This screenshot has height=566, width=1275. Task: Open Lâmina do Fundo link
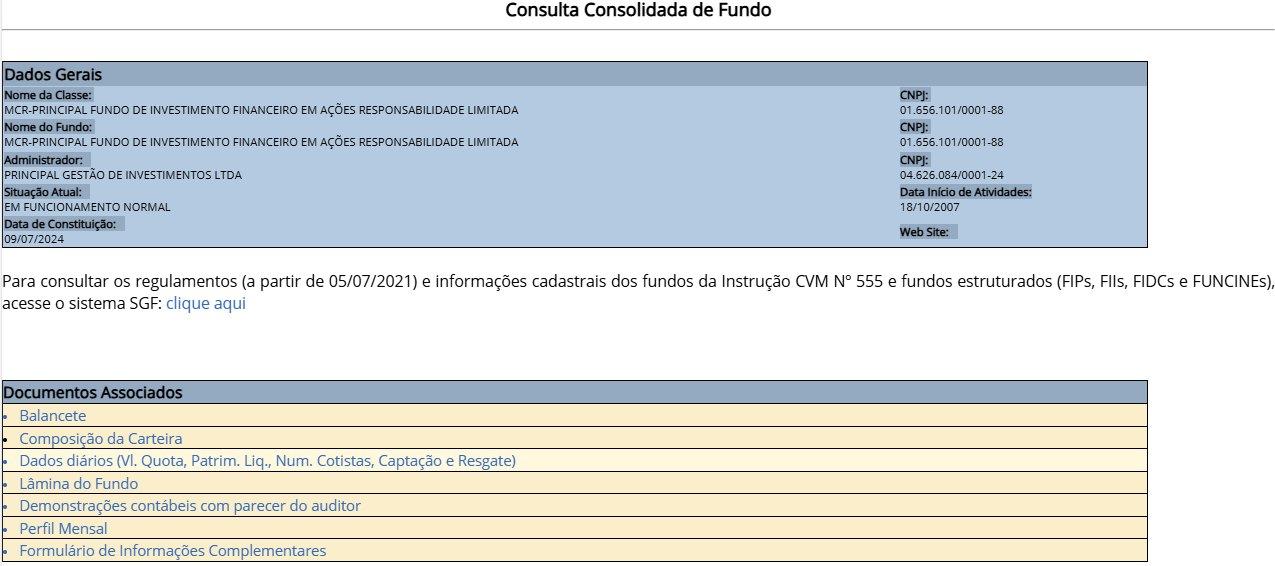[x=79, y=484]
